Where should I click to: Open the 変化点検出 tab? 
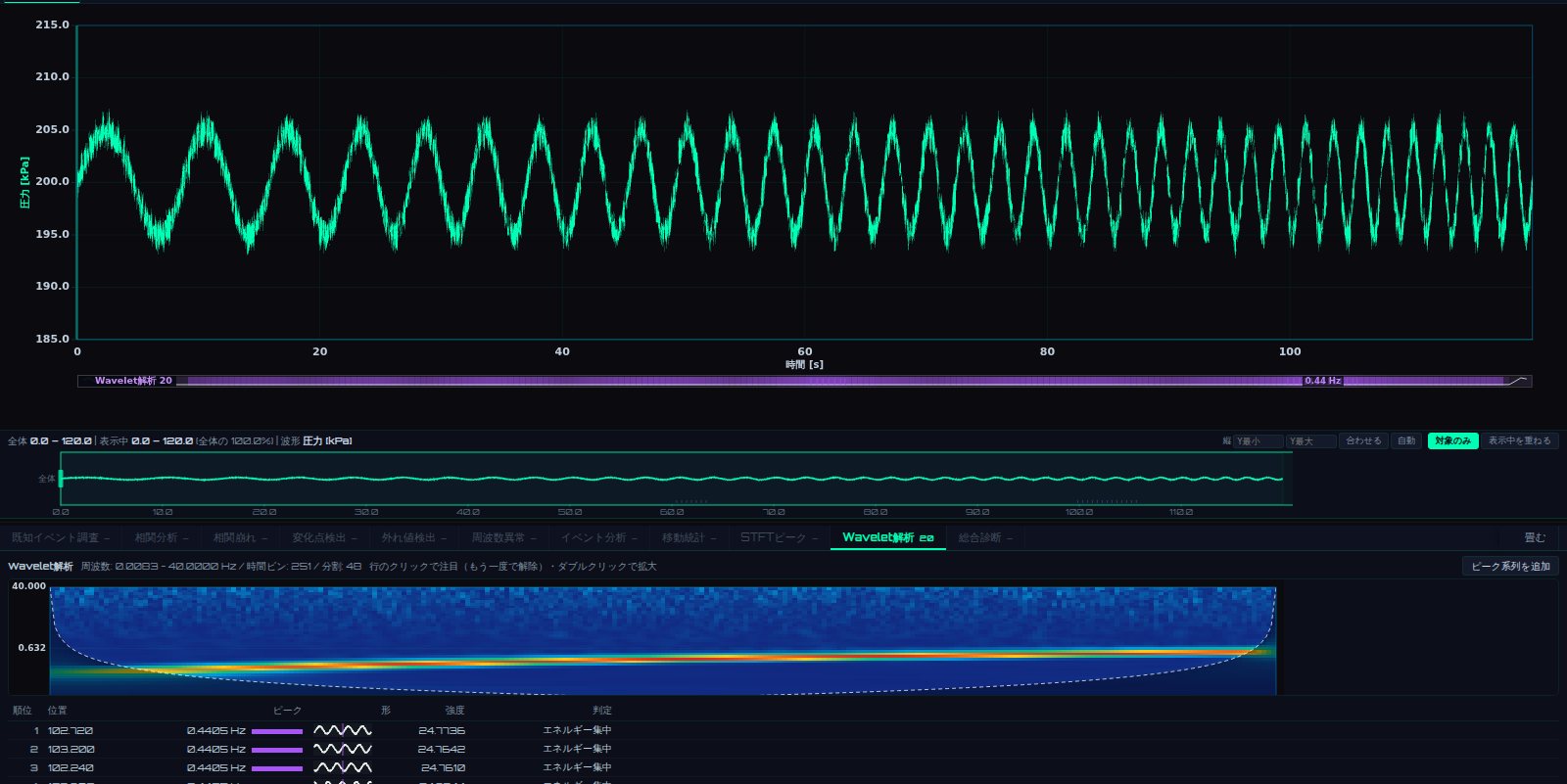tap(324, 537)
